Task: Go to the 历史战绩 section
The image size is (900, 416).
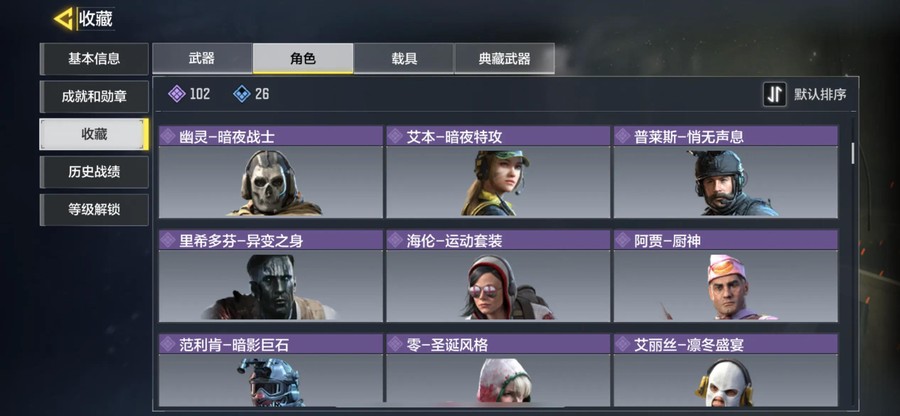Action: click(94, 172)
